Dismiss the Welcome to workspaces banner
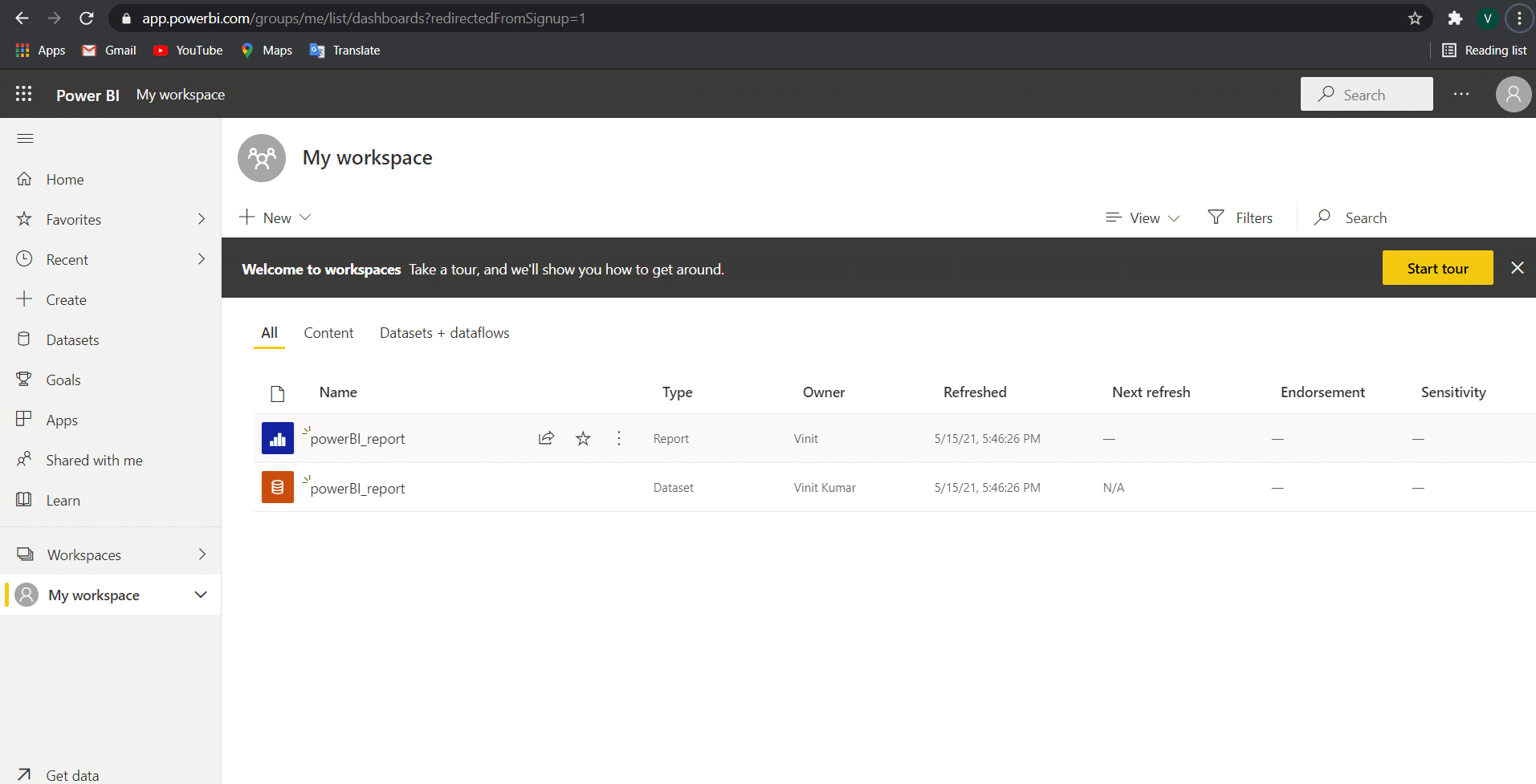 1517,268
